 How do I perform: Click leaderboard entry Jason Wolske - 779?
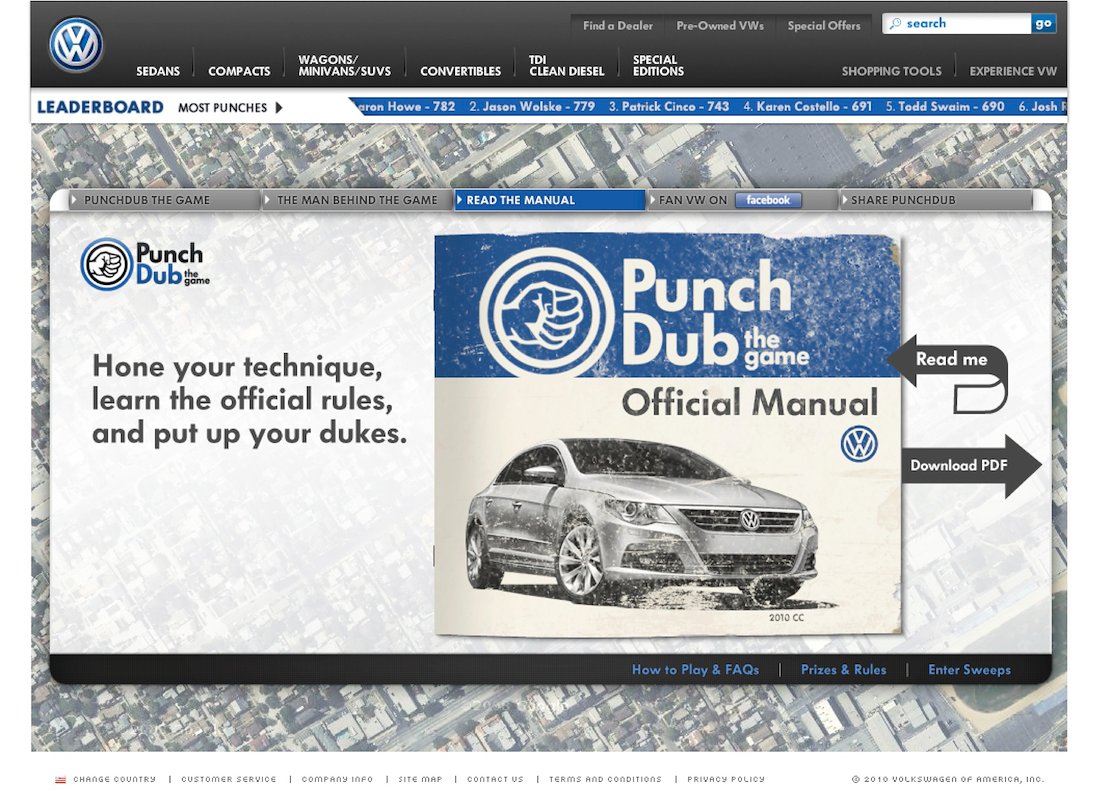tap(532, 107)
